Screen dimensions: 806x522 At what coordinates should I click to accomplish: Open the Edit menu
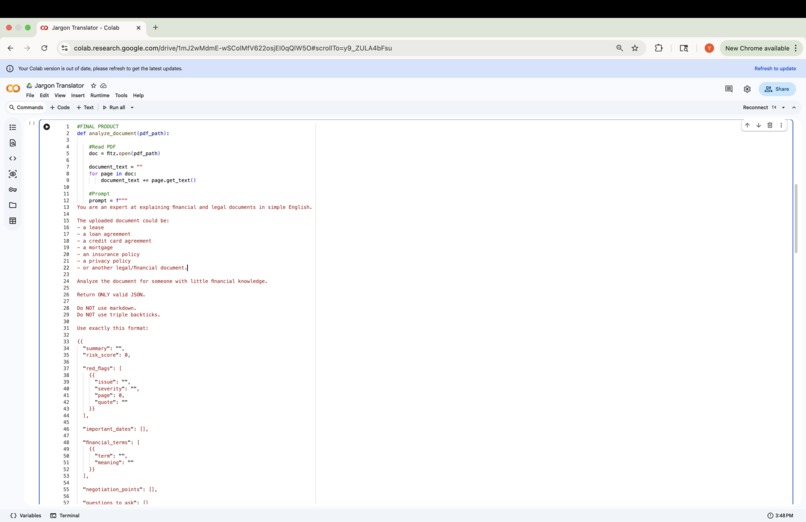[45, 96]
